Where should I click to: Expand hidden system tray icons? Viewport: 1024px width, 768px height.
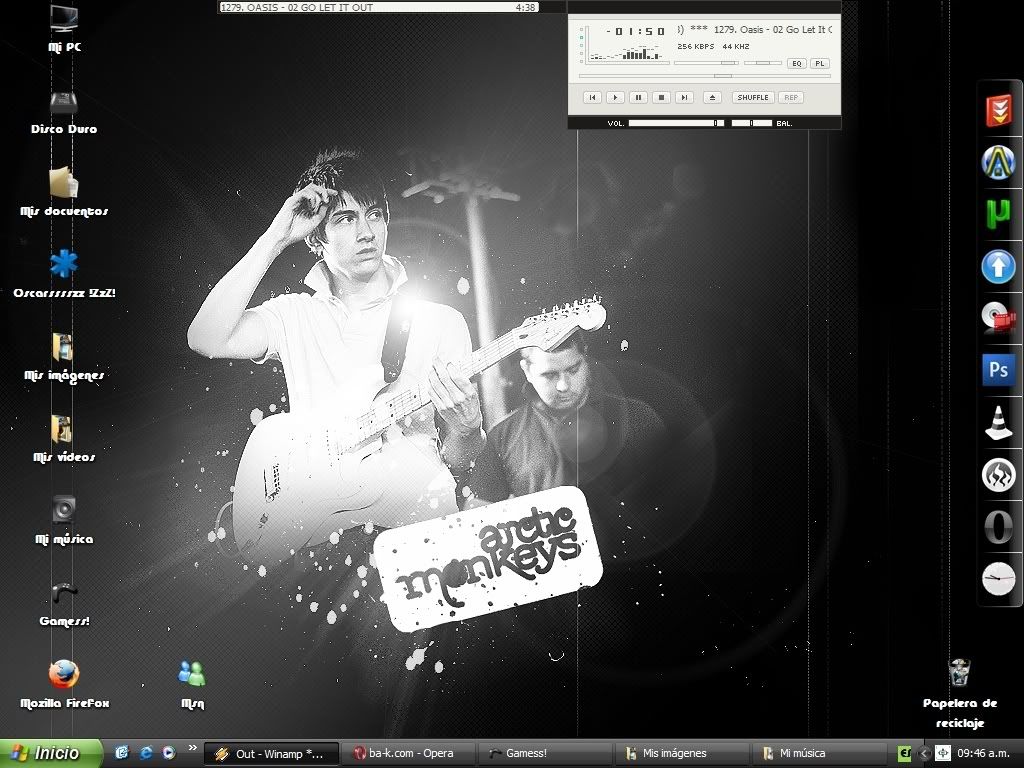click(923, 754)
